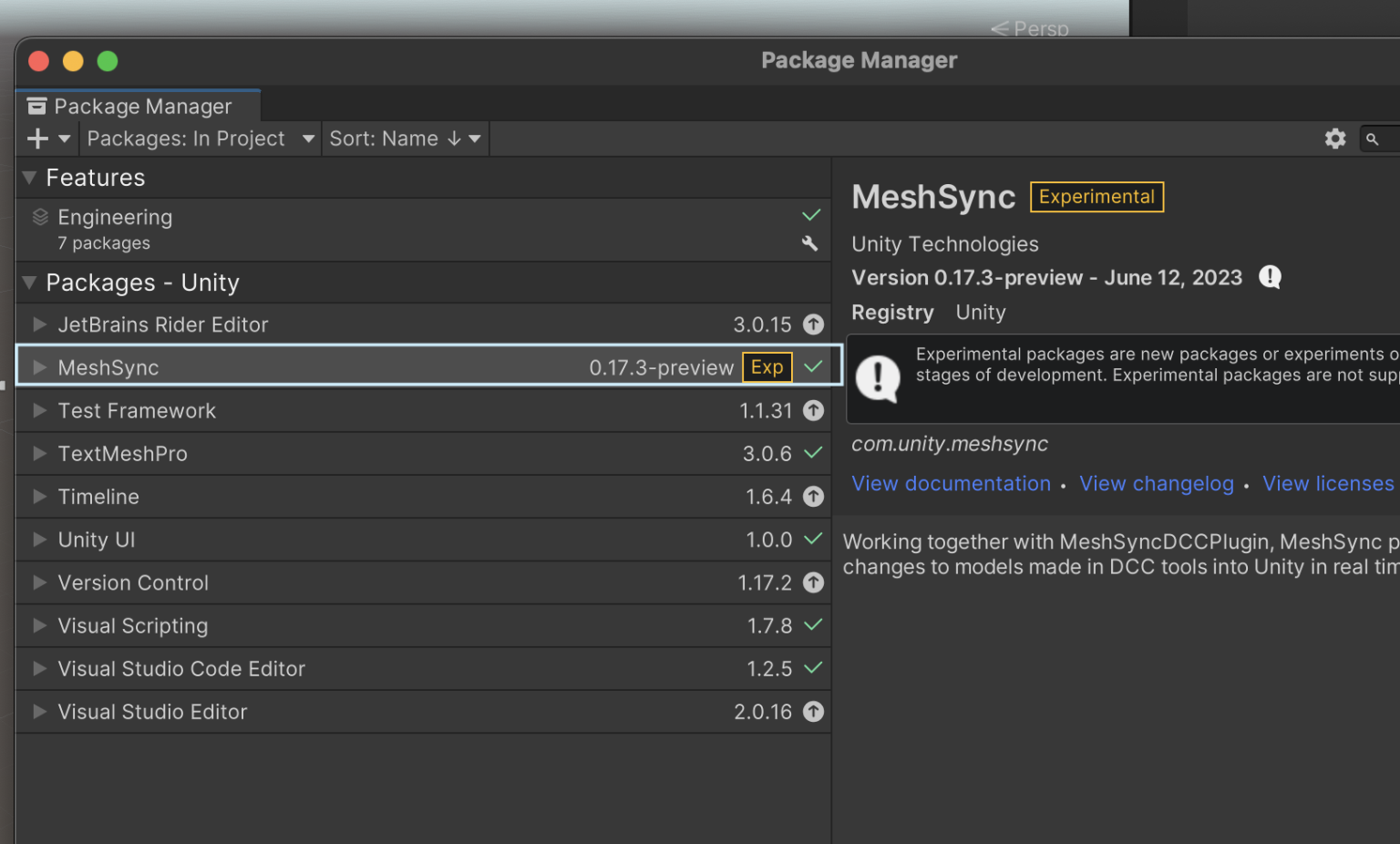The image size is (1400, 844).
Task: Open the View changelog link
Action: tap(1156, 484)
